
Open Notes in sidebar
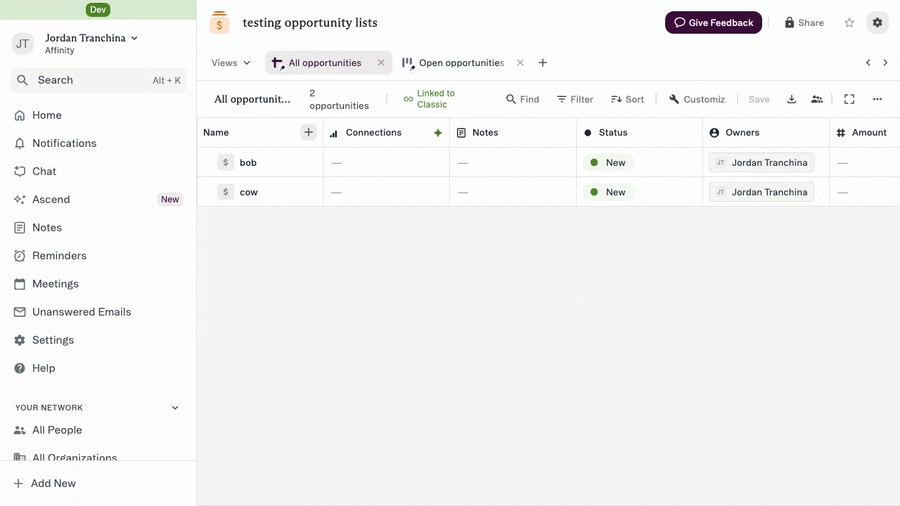tap(38, 228)
